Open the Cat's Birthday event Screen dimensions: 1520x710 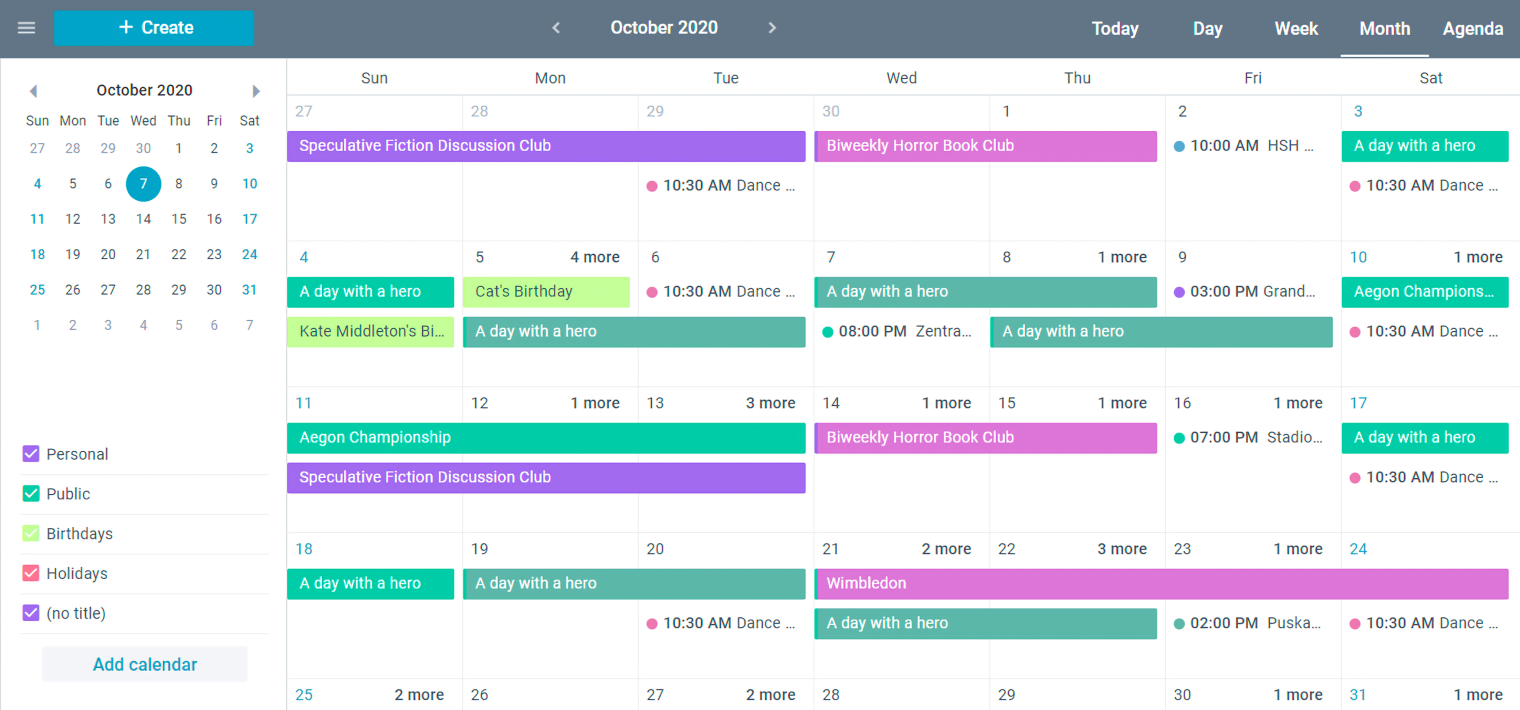(x=546, y=292)
